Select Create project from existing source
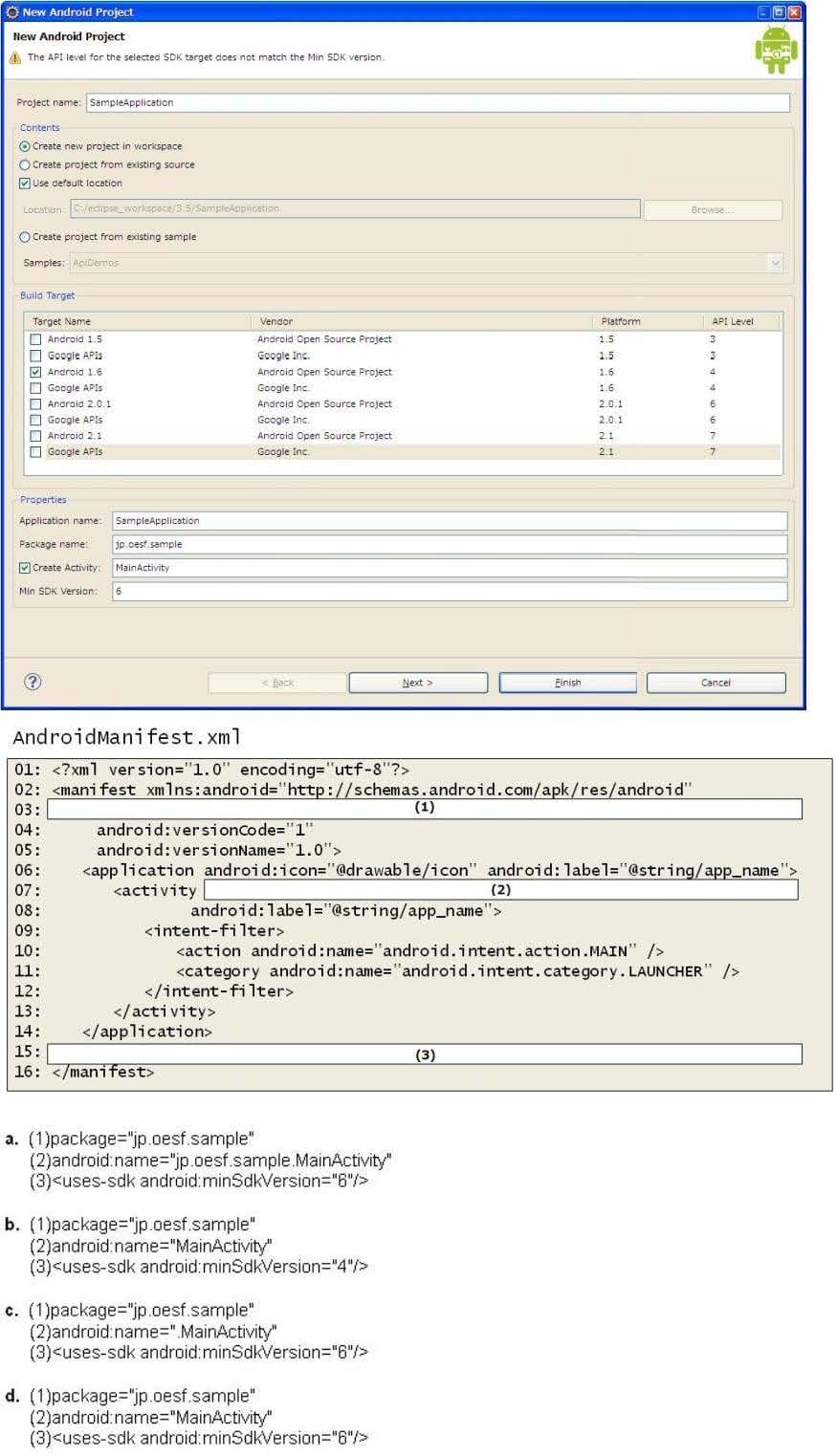The width and height of the screenshot is (837, 1456). [25, 165]
